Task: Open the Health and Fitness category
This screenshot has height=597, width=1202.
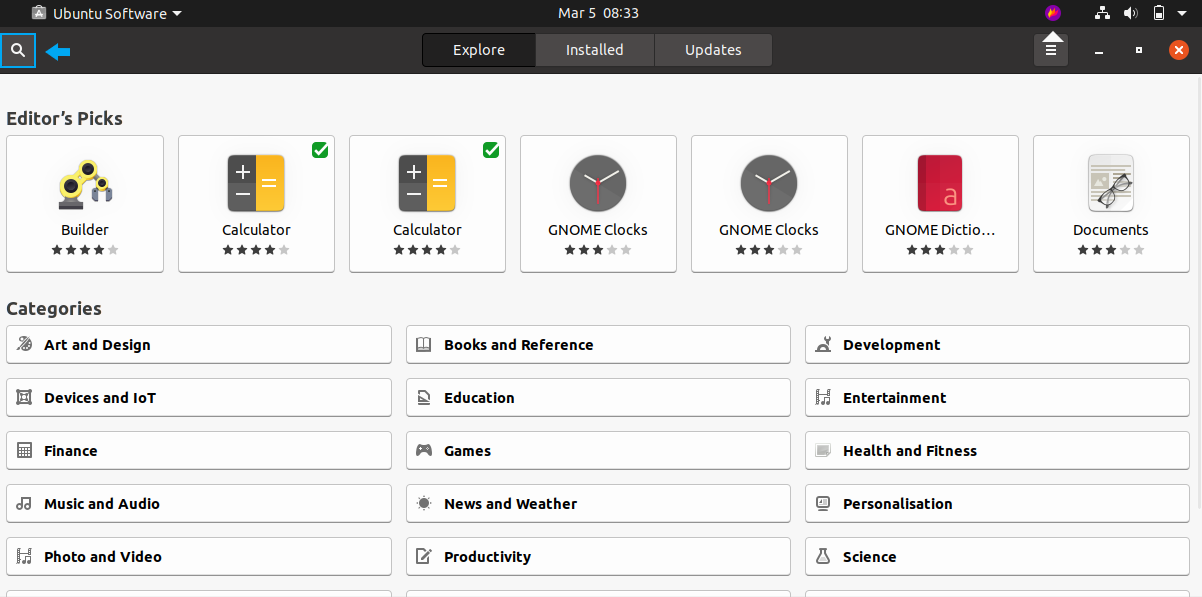Action: coord(997,451)
